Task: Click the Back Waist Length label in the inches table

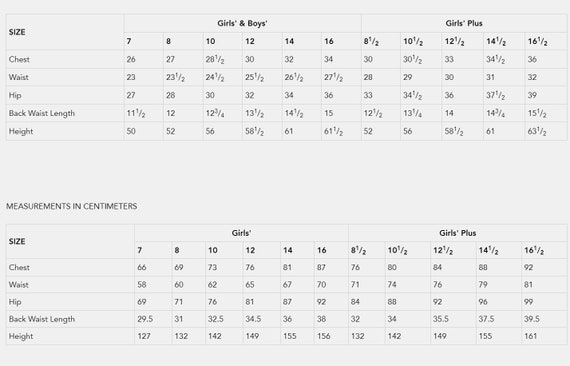Action: tap(42, 113)
